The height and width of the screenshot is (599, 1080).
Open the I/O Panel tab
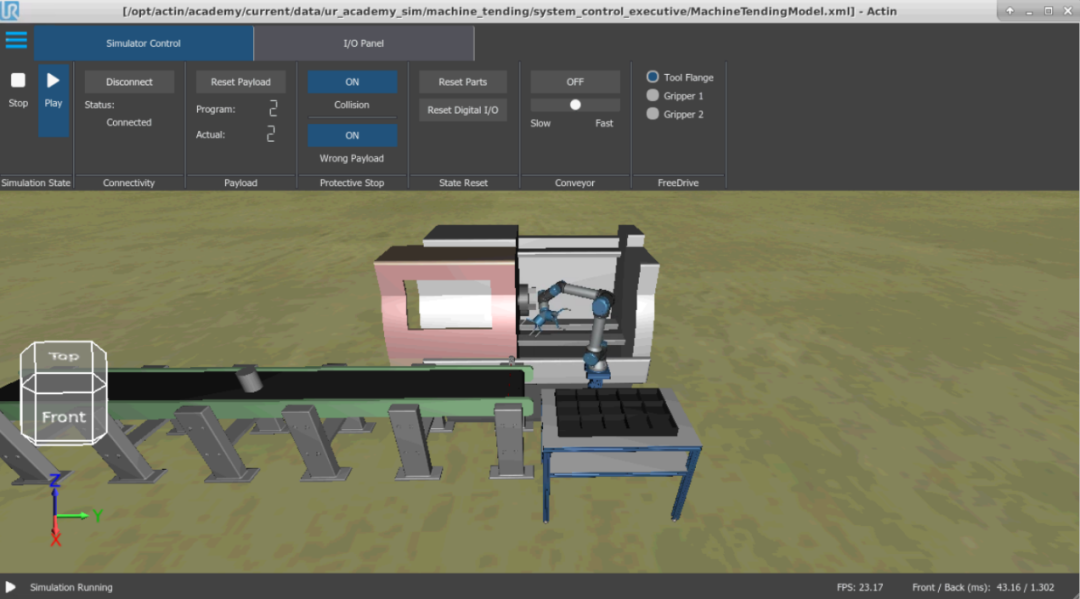pos(364,43)
